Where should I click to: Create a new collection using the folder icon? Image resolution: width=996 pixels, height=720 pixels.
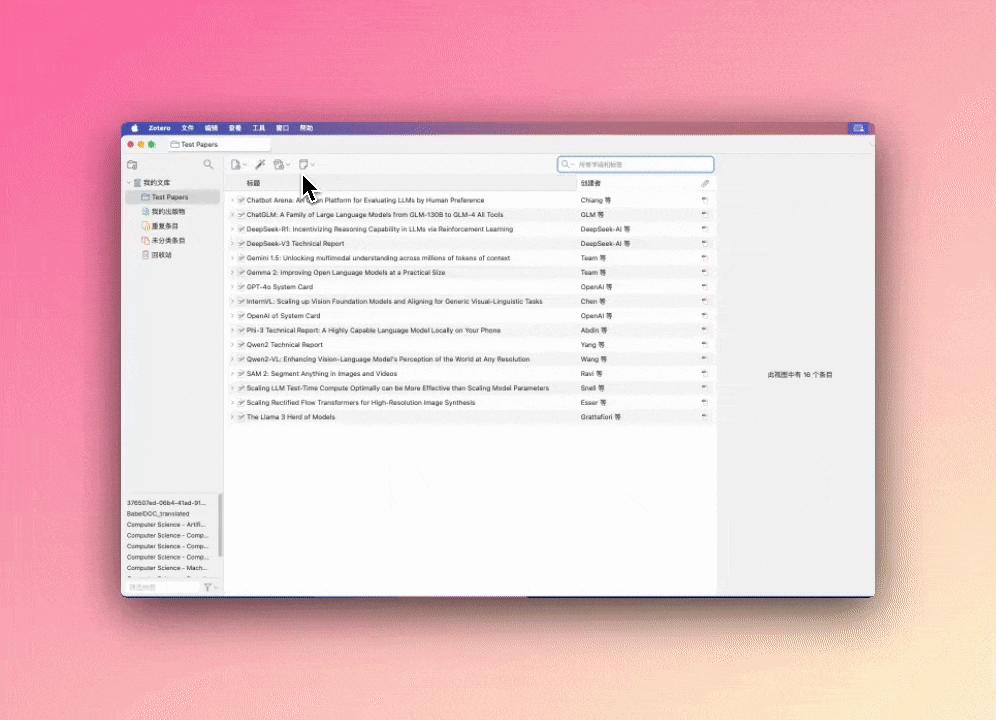131,163
